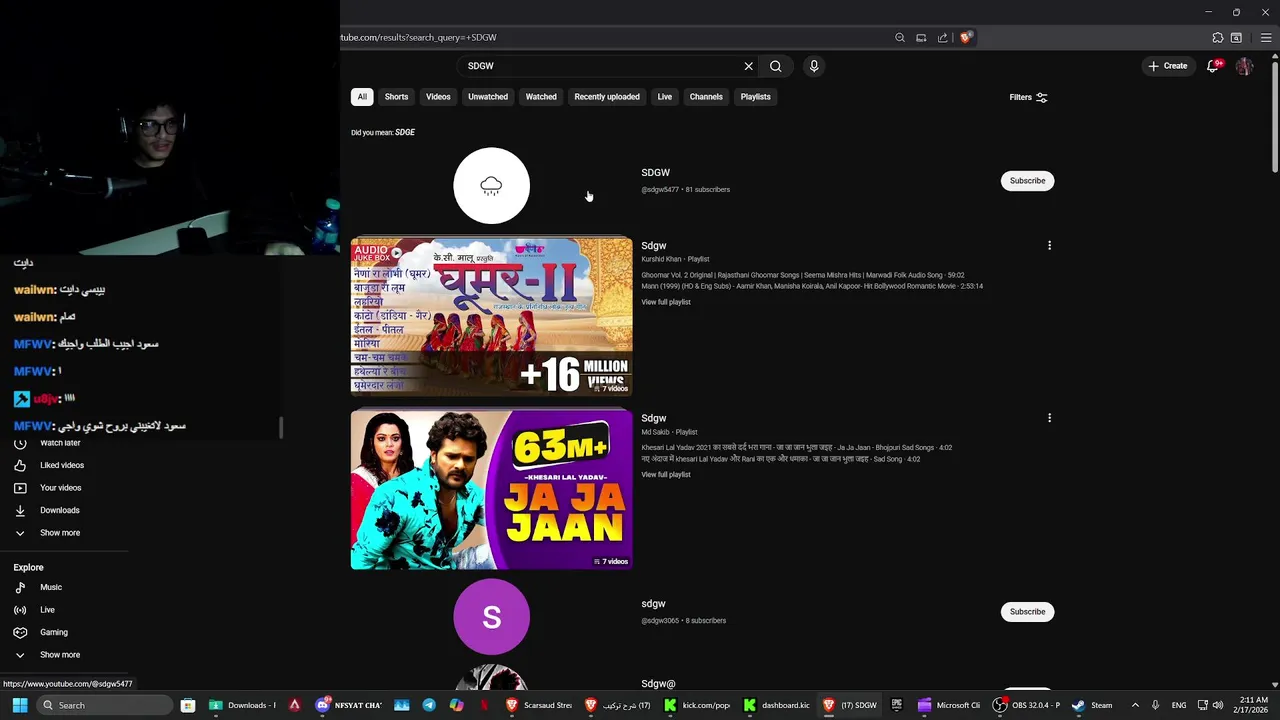The image size is (1280, 720).
Task: Open the purple S avatar of sdgw channel
Action: (491, 617)
